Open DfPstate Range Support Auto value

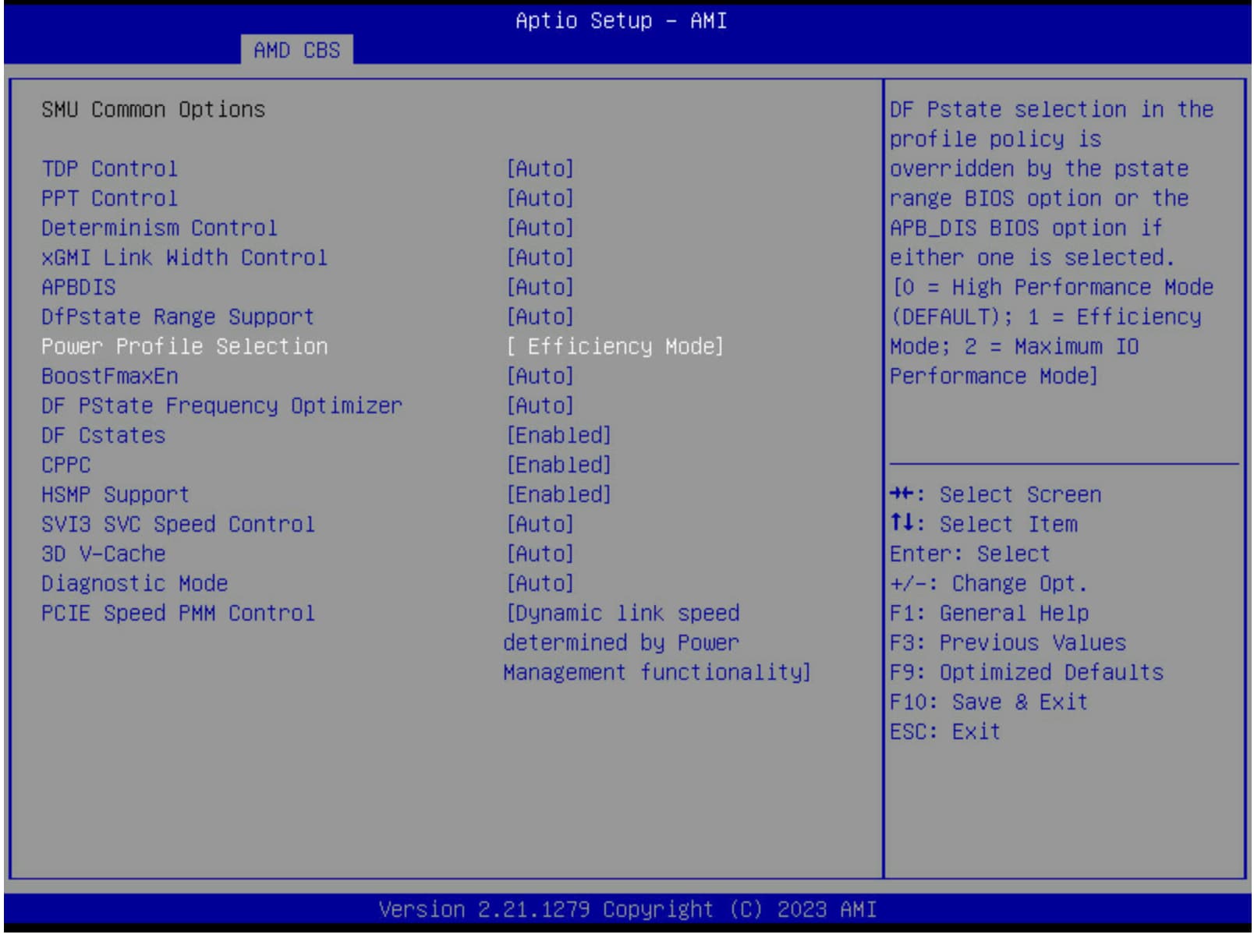(540, 317)
